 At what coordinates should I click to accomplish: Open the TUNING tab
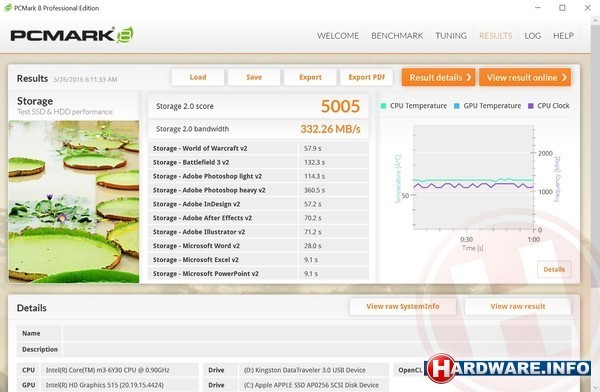[451, 36]
